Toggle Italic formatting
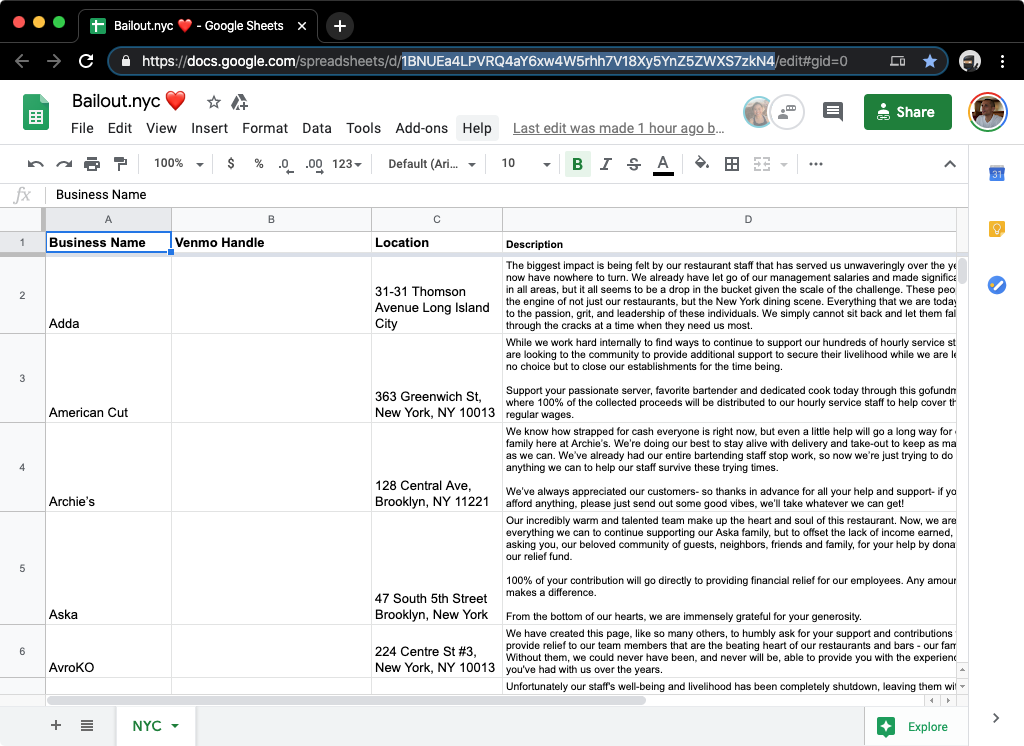 [605, 164]
